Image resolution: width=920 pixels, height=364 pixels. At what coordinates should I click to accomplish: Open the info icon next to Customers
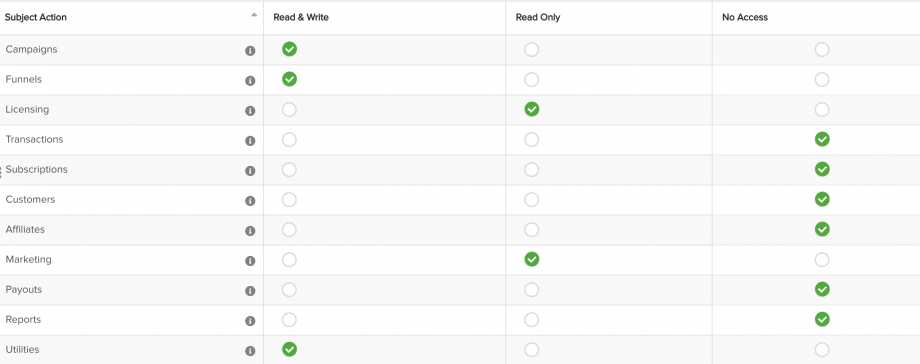pyautogui.click(x=250, y=201)
